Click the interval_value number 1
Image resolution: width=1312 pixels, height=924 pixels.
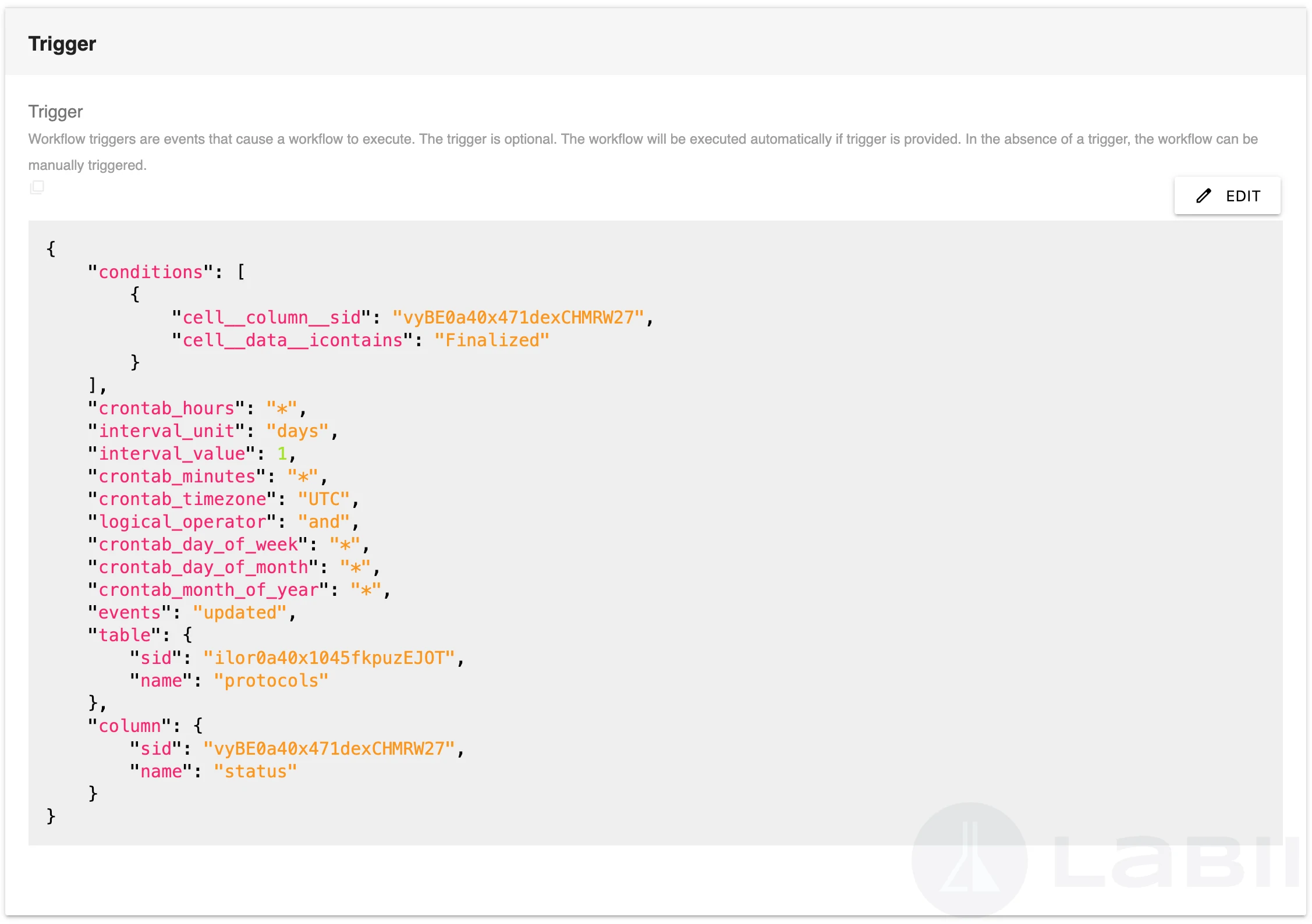[x=282, y=454]
